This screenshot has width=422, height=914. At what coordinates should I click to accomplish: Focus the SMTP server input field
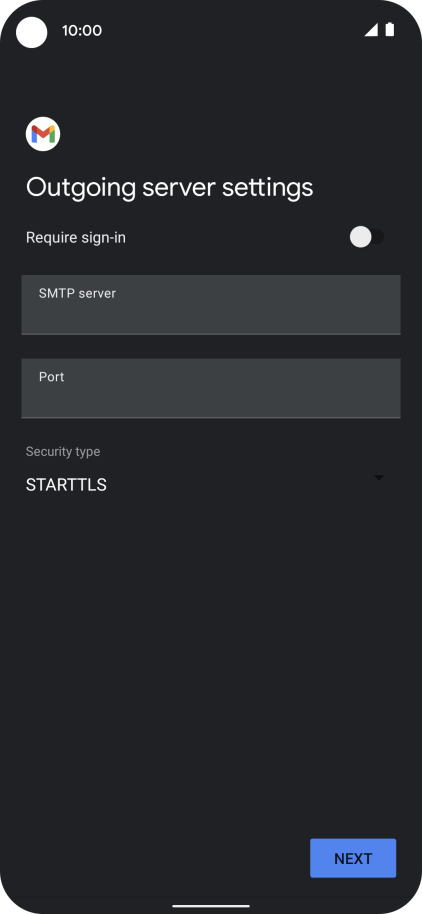tap(211, 305)
